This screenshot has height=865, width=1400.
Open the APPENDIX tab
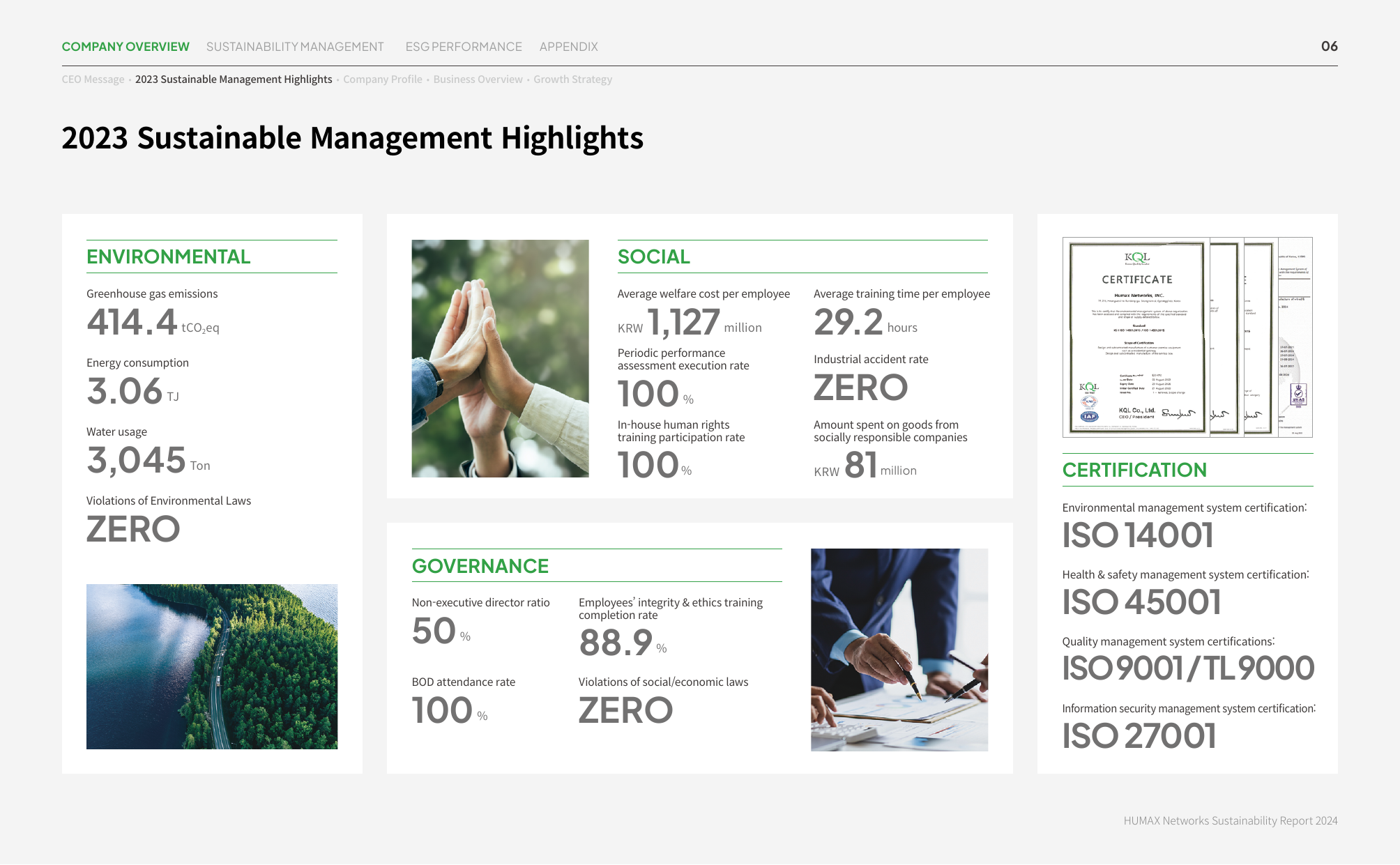(568, 47)
